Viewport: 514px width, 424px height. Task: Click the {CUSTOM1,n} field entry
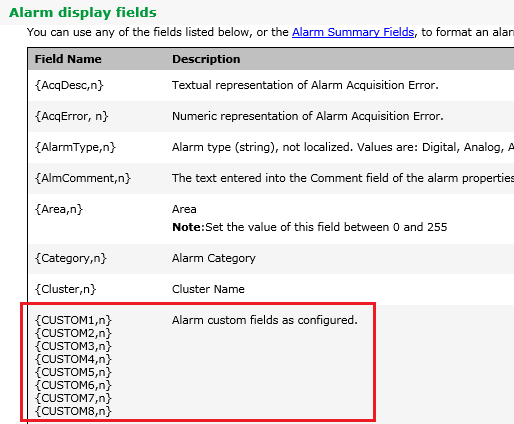point(73,320)
